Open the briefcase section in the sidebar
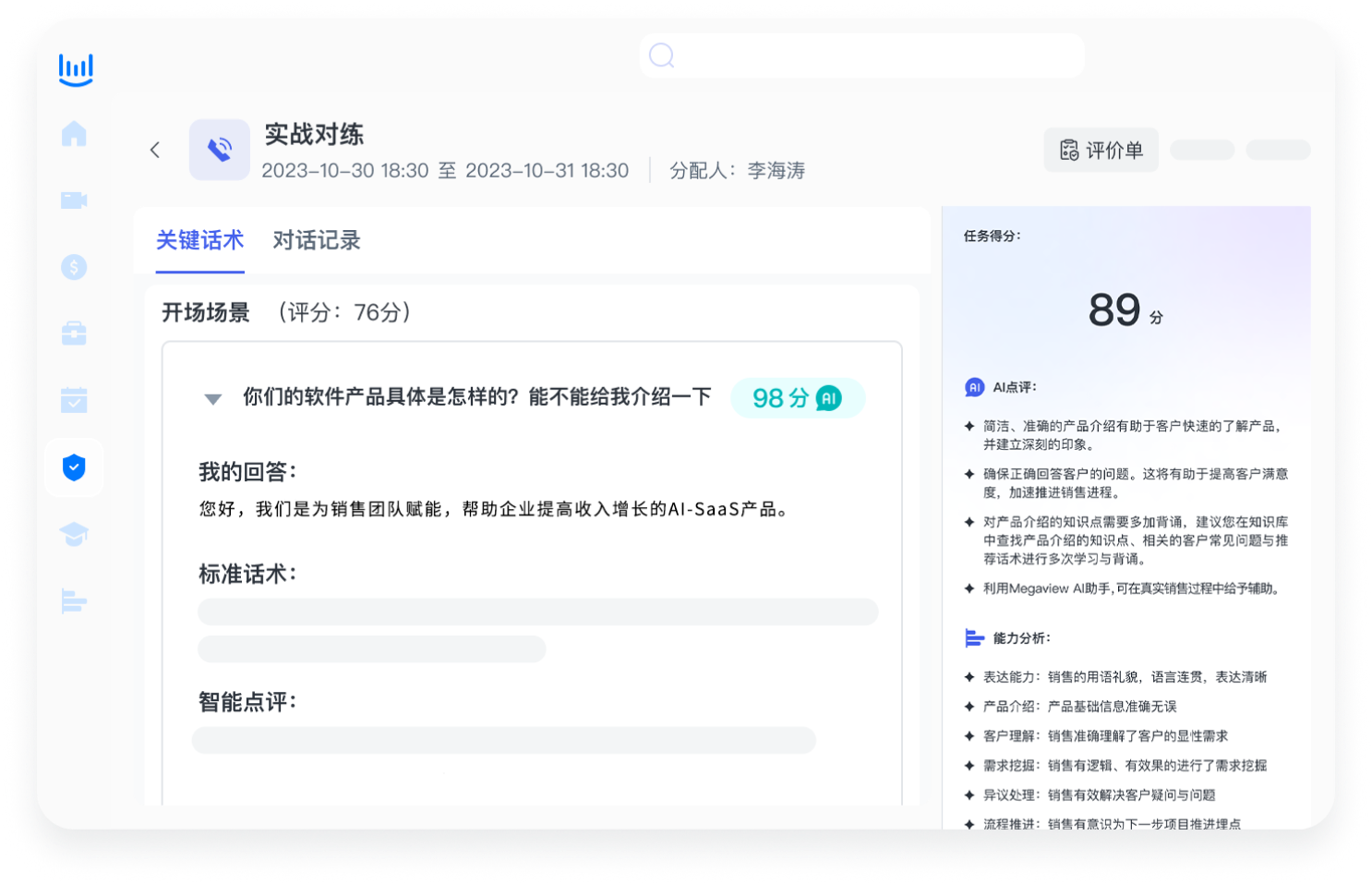The height and width of the screenshot is (885, 1372). tap(74, 333)
